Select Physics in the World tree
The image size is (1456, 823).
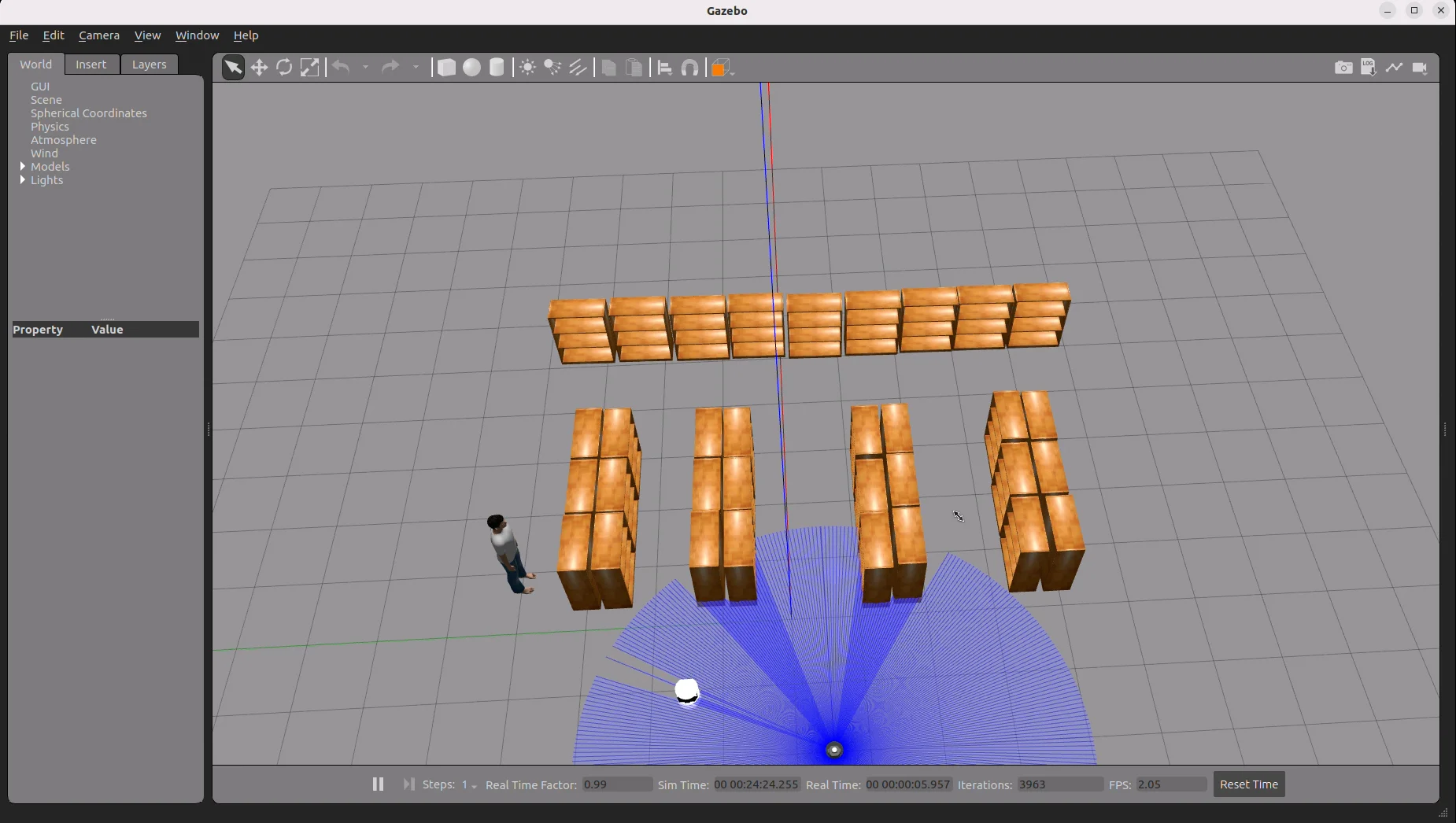pos(50,127)
